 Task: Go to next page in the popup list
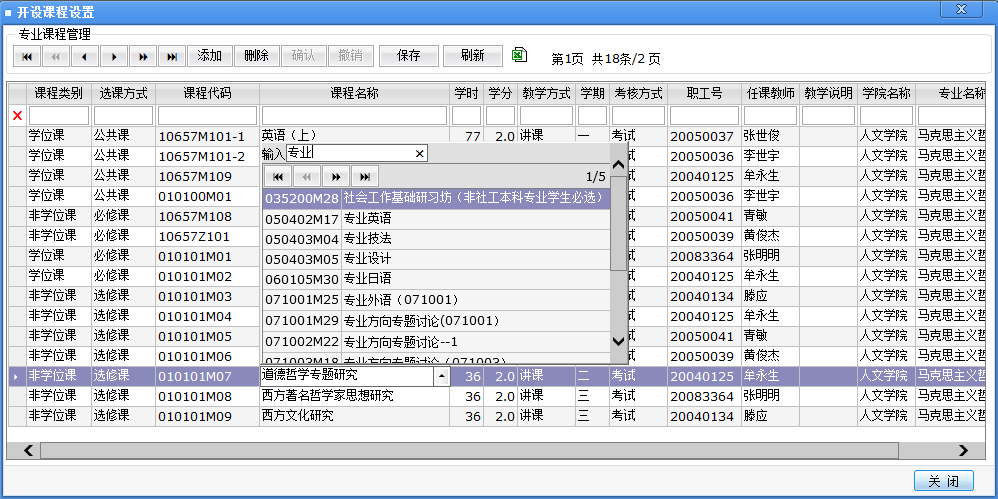point(337,176)
